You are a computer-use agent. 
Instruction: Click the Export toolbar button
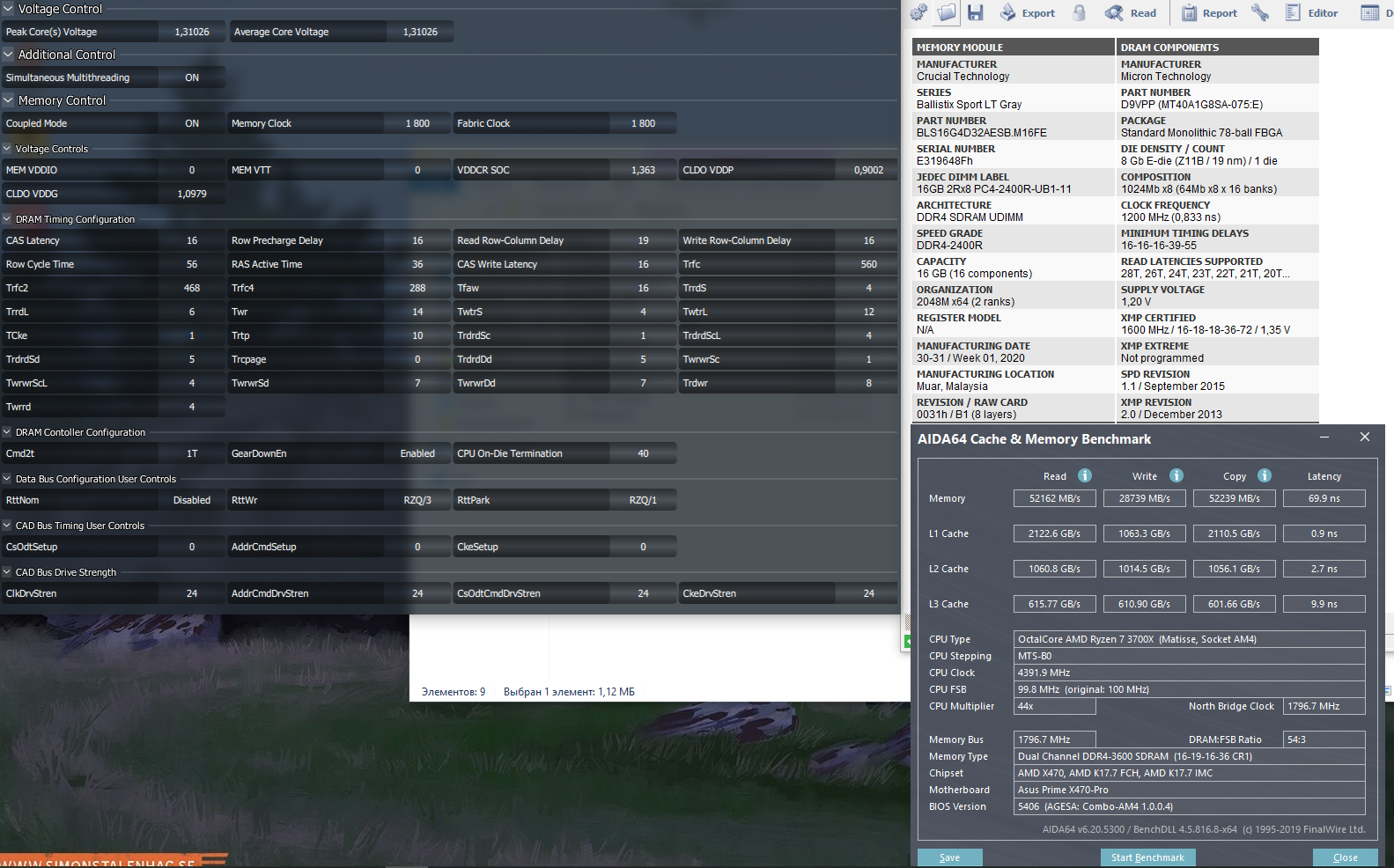1028,13
